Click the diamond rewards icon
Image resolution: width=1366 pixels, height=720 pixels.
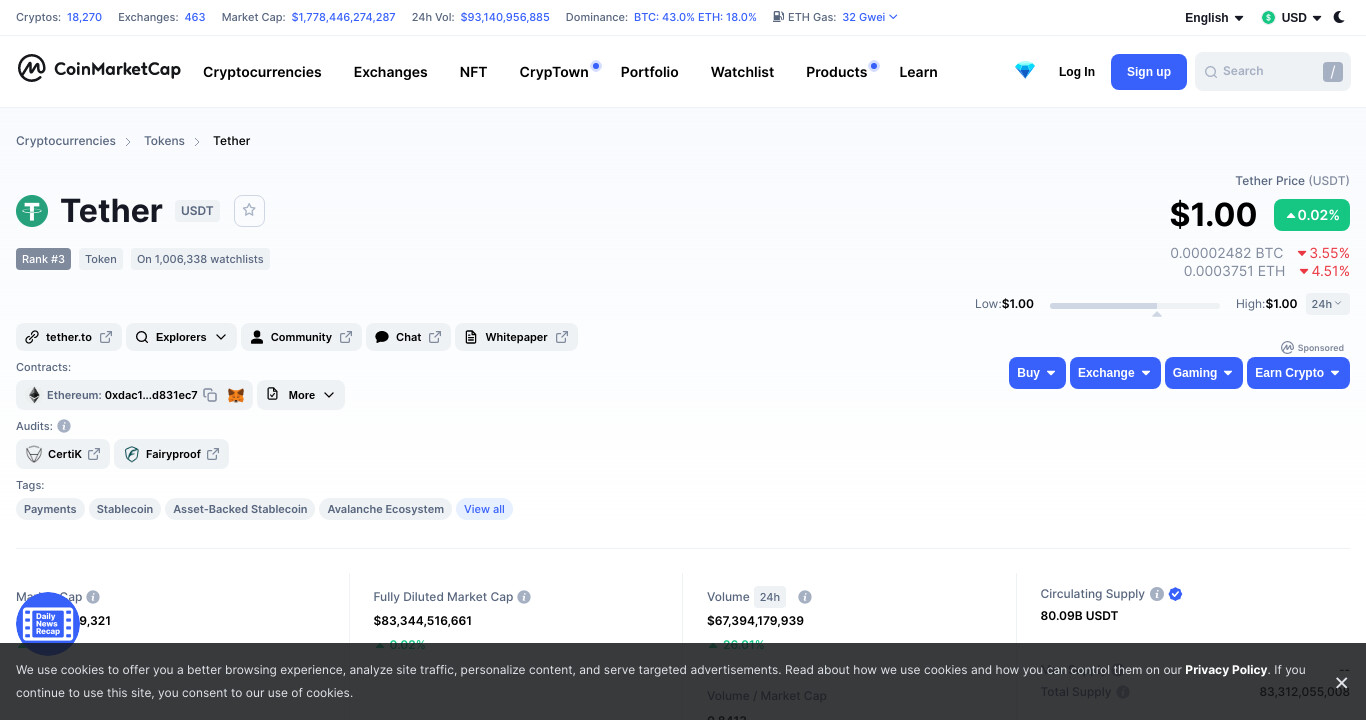[1025, 71]
